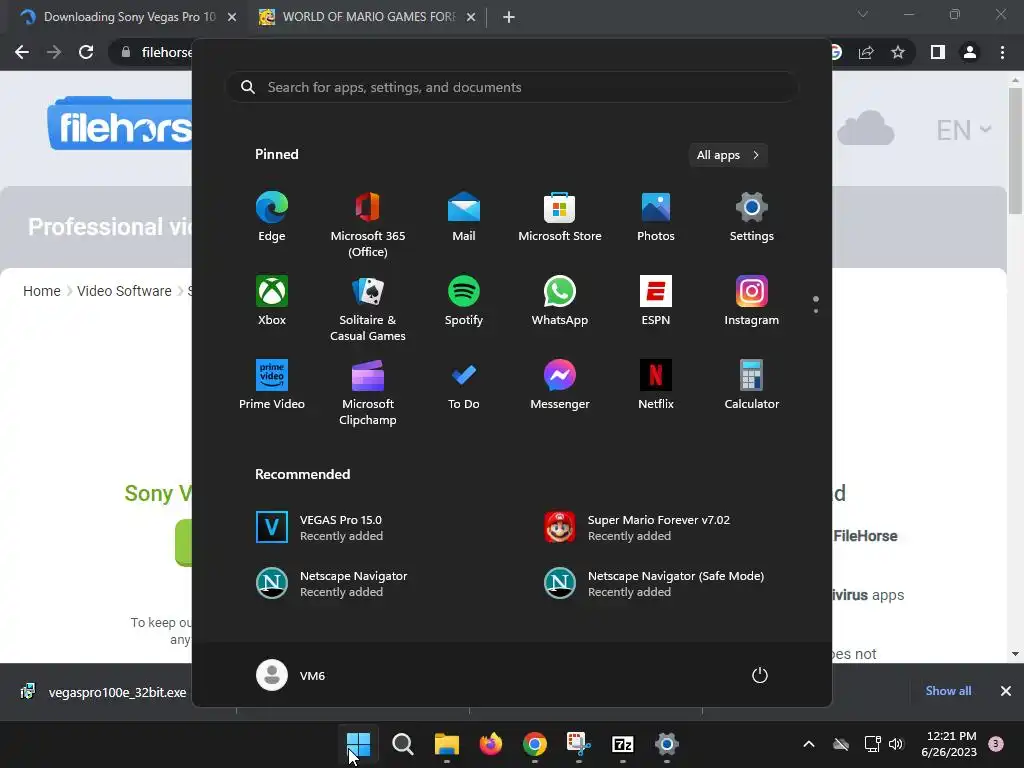Viewport: 1024px width, 768px height.
Task: Open the Mail app
Action: tap(464, 217)
